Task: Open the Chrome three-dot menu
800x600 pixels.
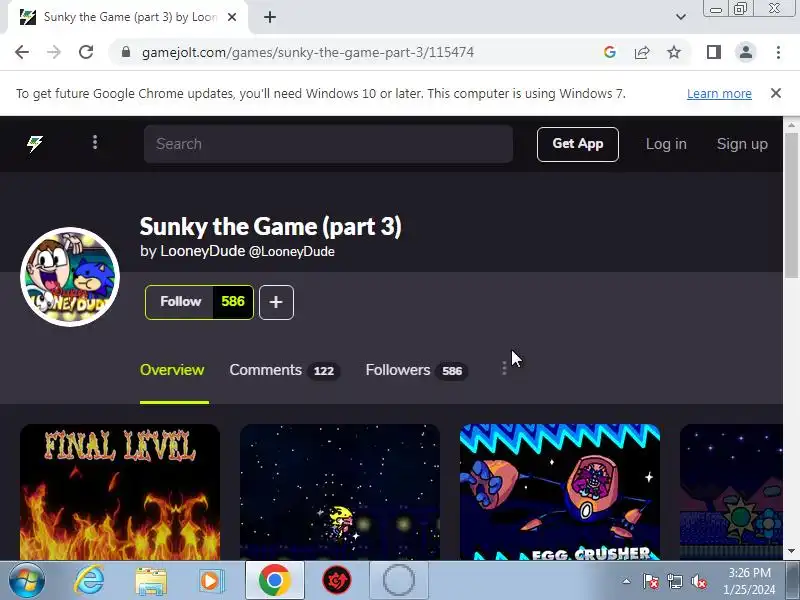Action: click(x=778, y=52)
